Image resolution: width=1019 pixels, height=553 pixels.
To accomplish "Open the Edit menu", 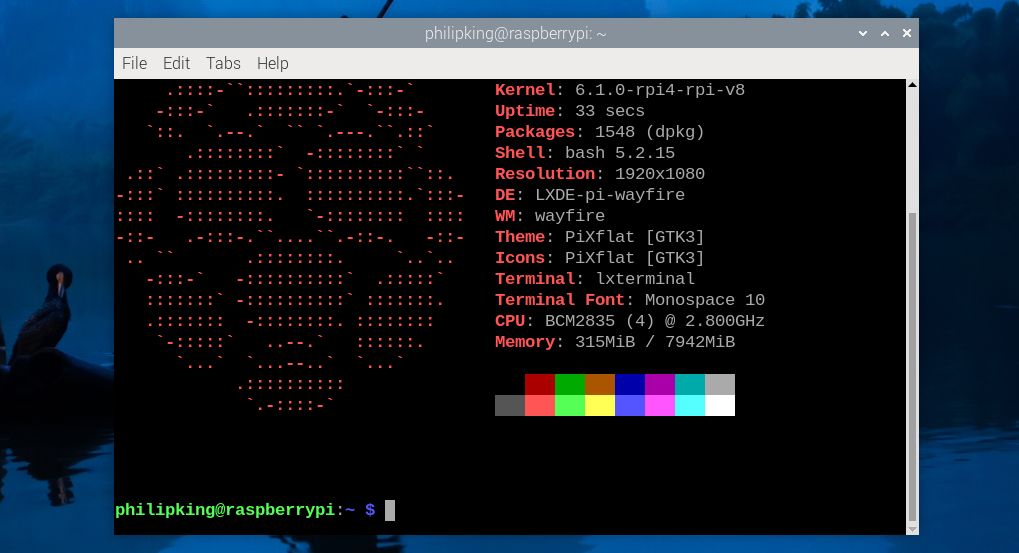I will (x=176, y=63).
